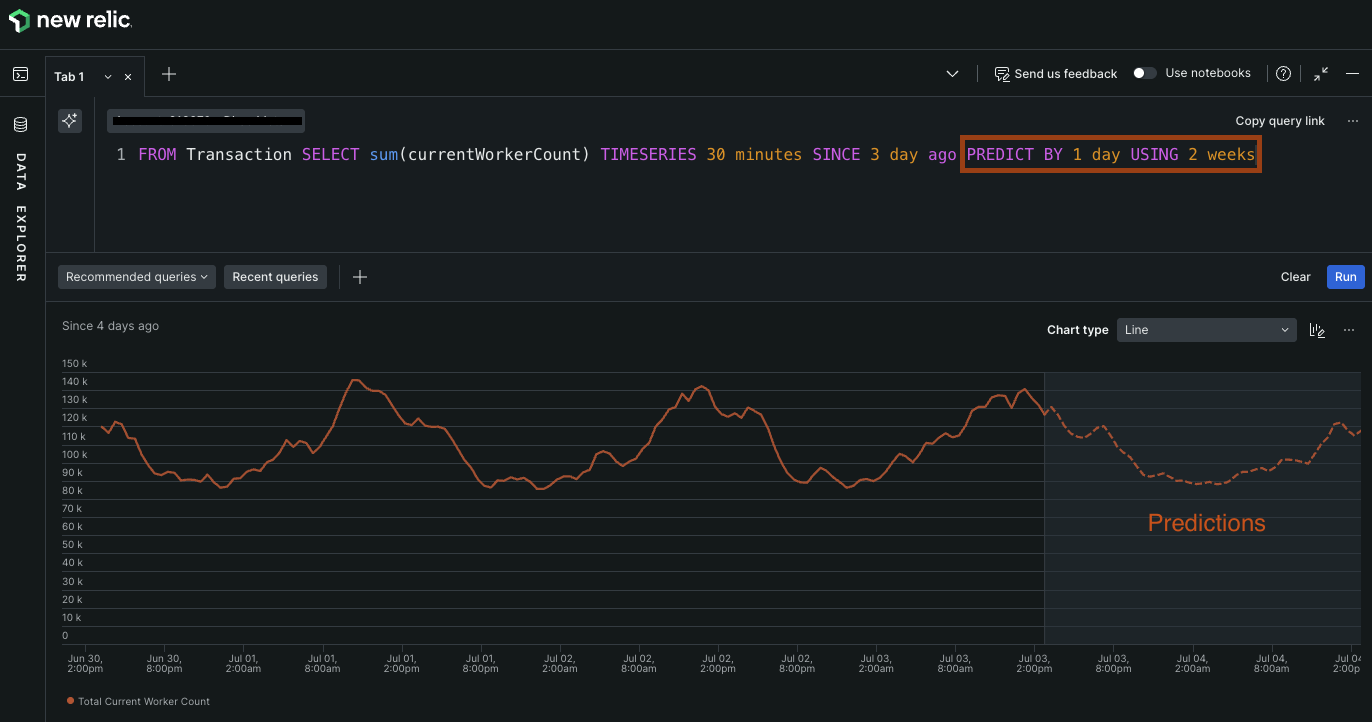Screen dimensions: 1372x722
Task: Open the help question mark icon
Action: (x=1283, y=74)
